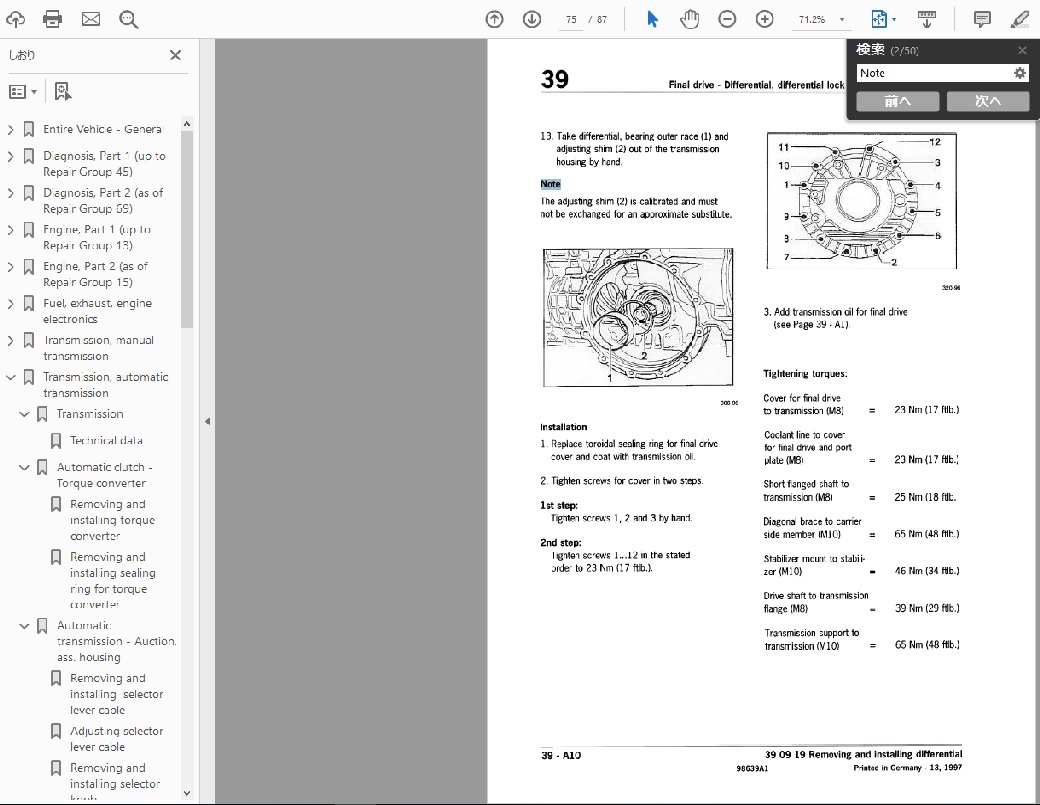Open the find text magnifier icon

coord(129,19)
